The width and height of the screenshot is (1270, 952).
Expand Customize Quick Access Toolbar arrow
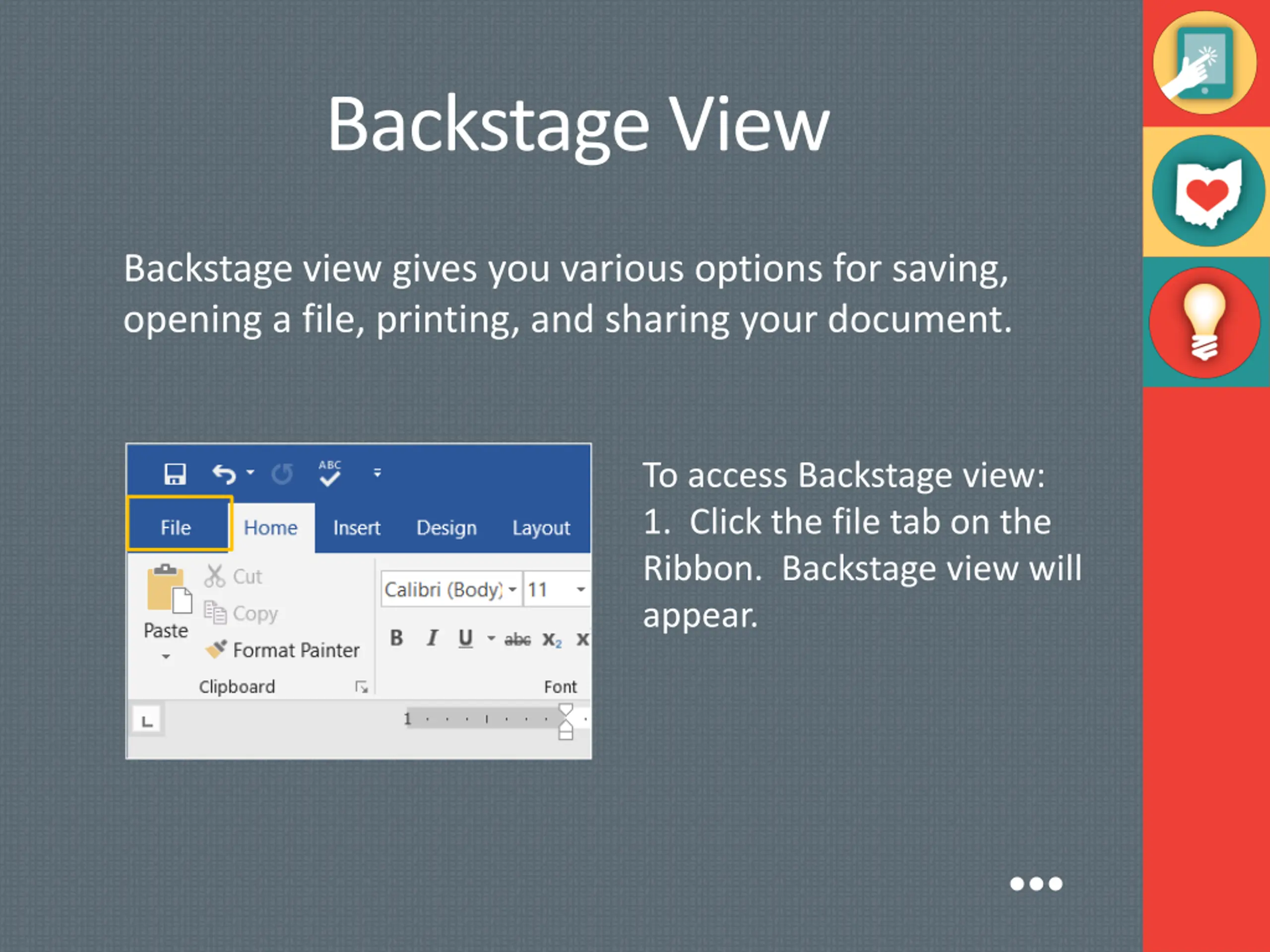tap(377, 473)
